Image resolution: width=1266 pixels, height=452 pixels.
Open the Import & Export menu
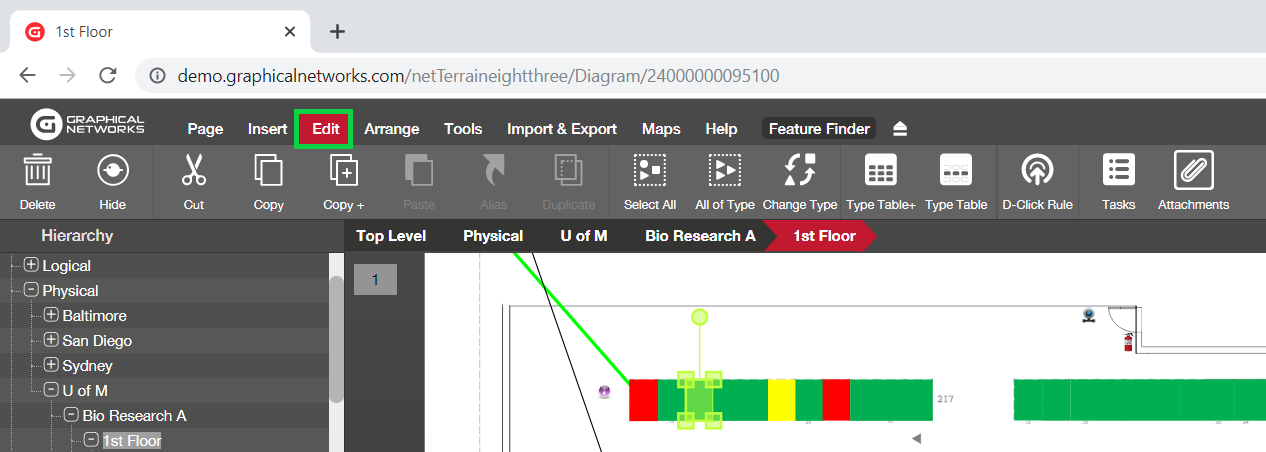[562, 129]
